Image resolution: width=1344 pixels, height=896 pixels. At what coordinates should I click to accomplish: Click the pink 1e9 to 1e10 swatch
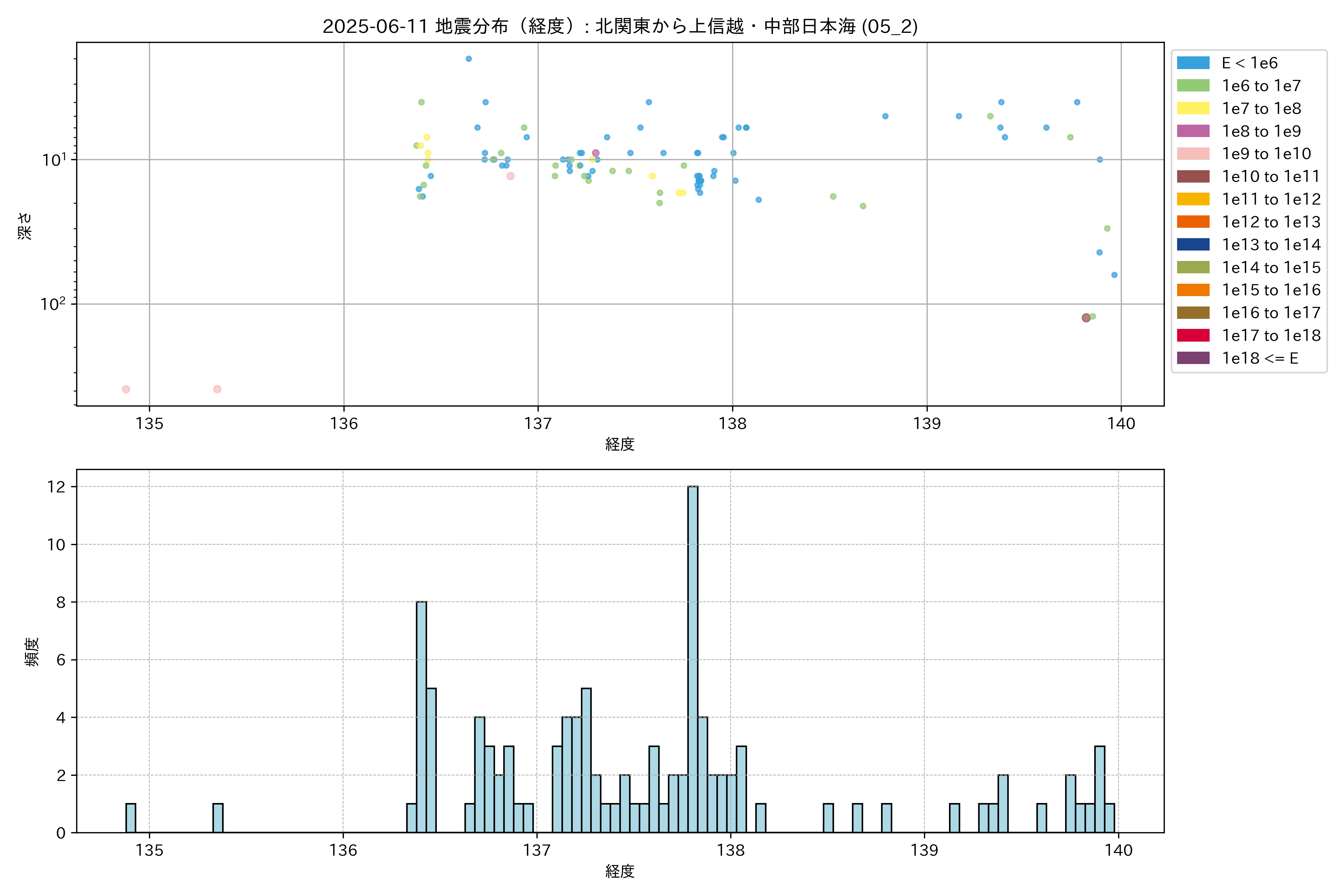click(x=1192, y=154)
